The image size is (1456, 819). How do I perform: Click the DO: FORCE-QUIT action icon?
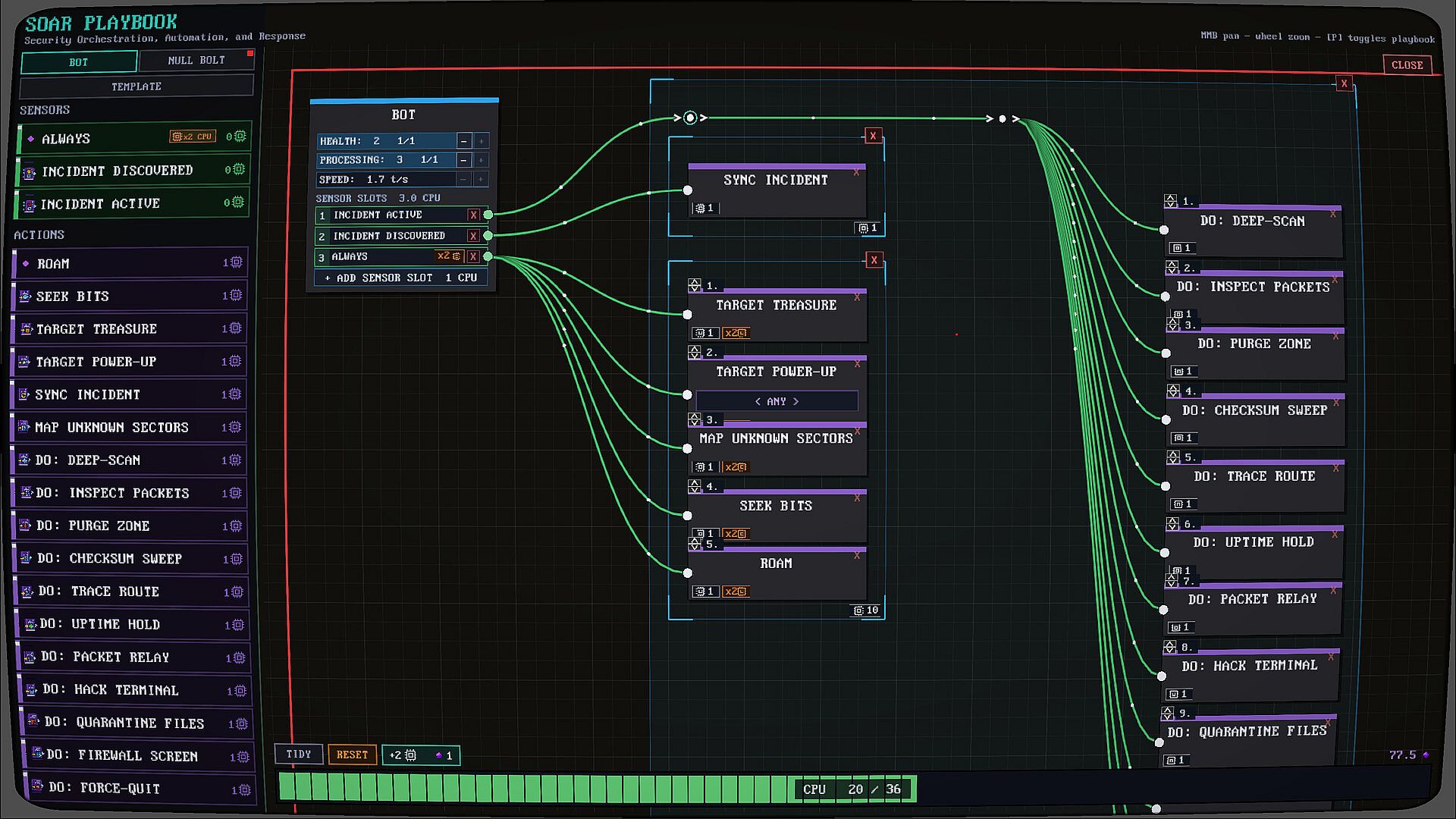pyautogui.click(x=36, y=788)
